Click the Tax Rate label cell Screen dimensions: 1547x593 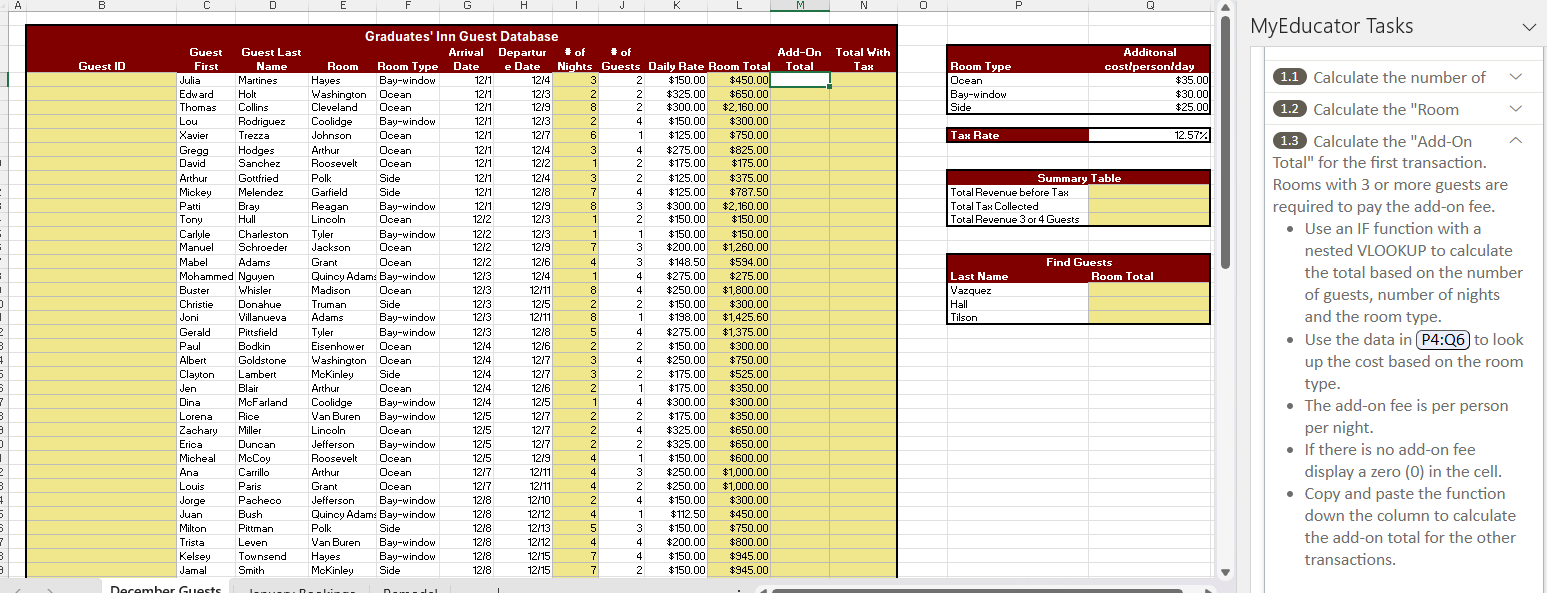point(1017,135)
